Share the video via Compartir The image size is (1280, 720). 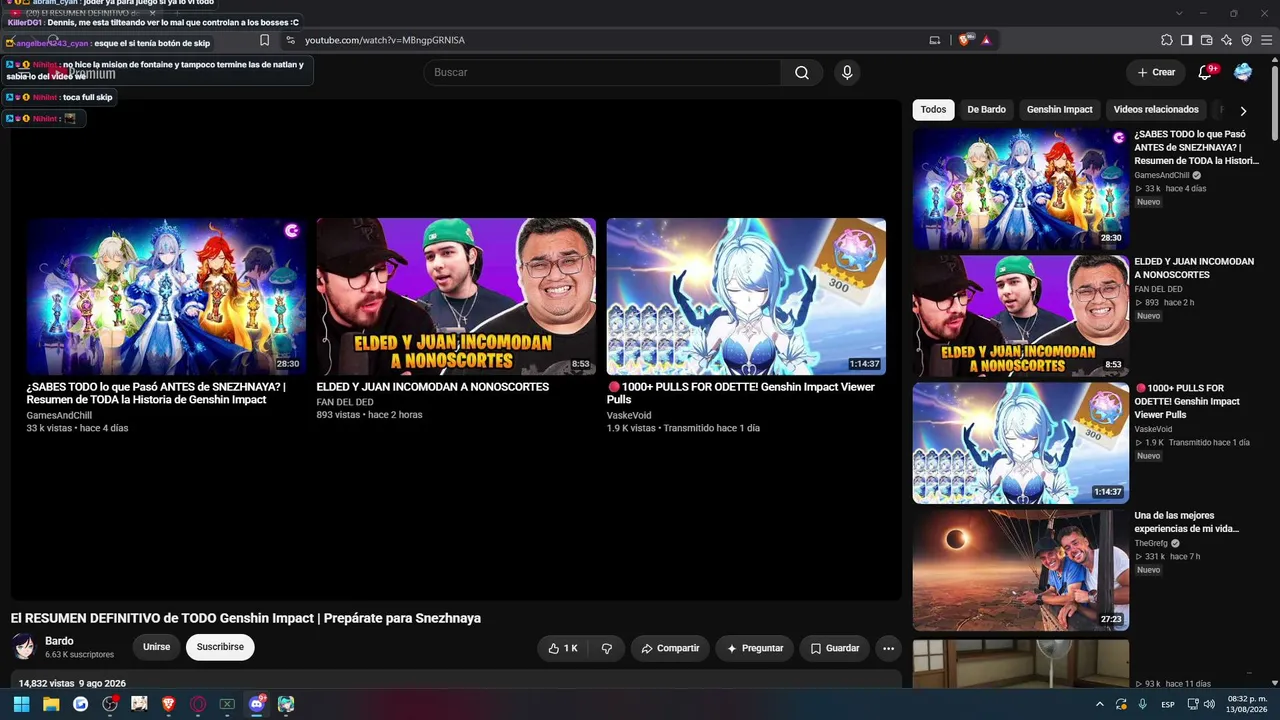point(670,648)
